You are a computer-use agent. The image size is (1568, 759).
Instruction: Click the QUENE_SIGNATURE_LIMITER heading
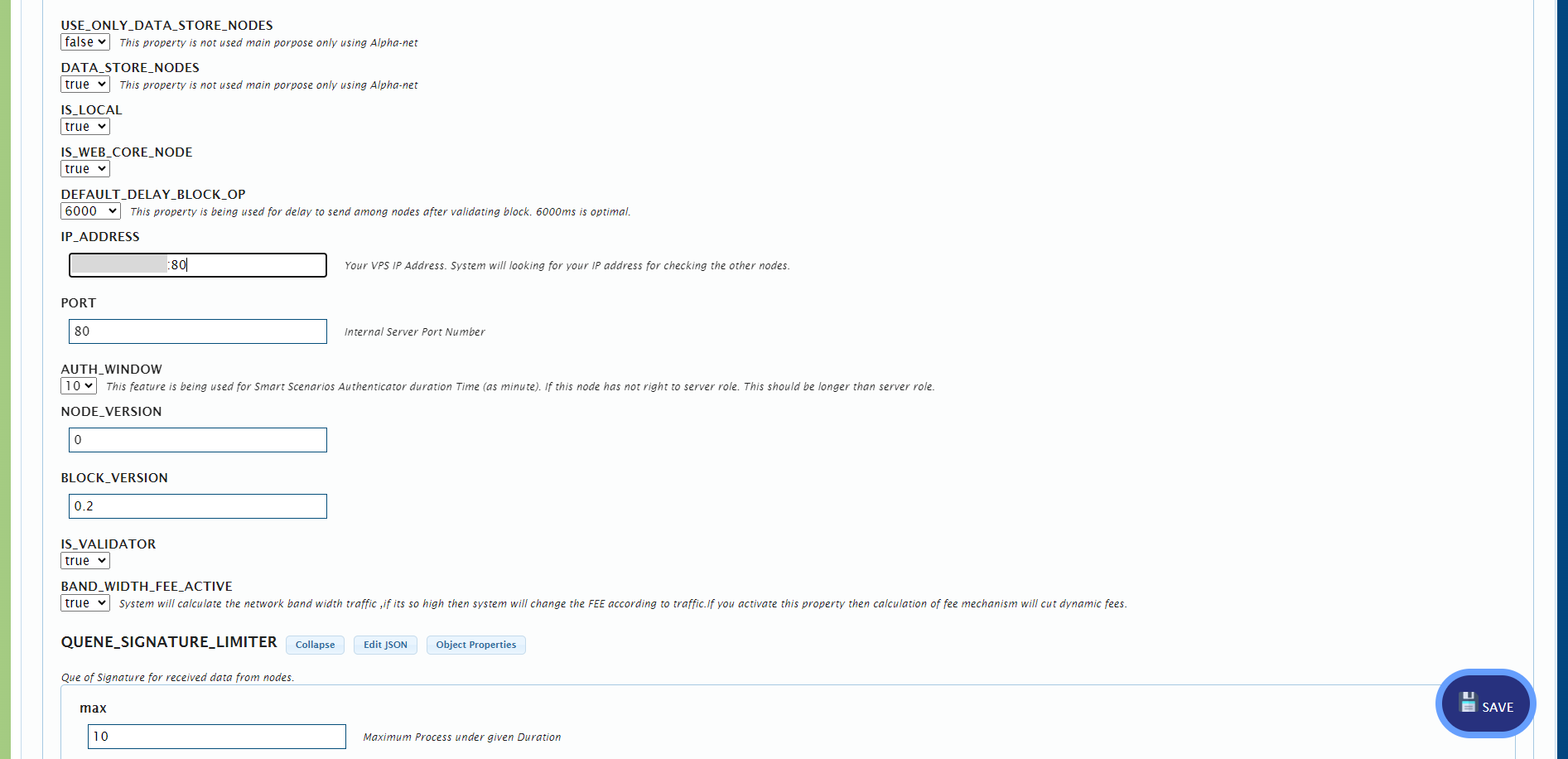point(169,642)
